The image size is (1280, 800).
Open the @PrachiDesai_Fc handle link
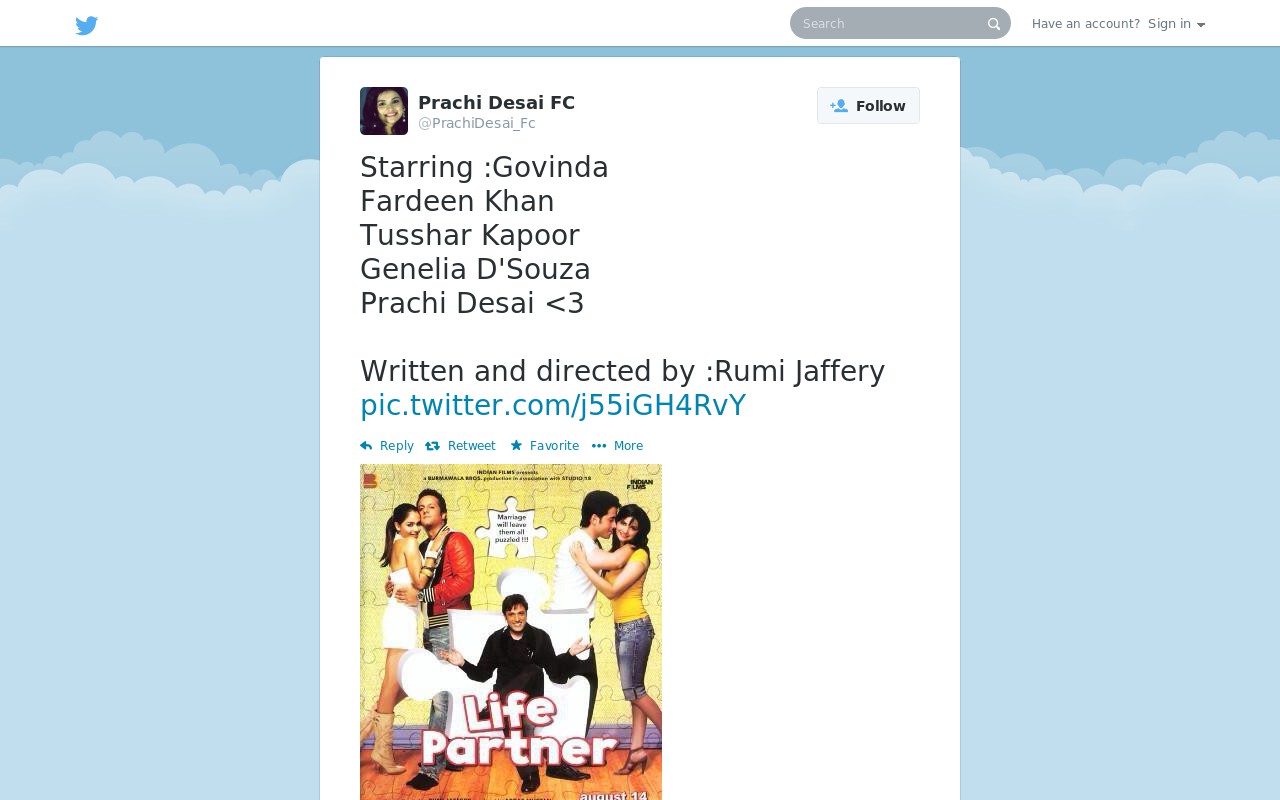point(477,124)
